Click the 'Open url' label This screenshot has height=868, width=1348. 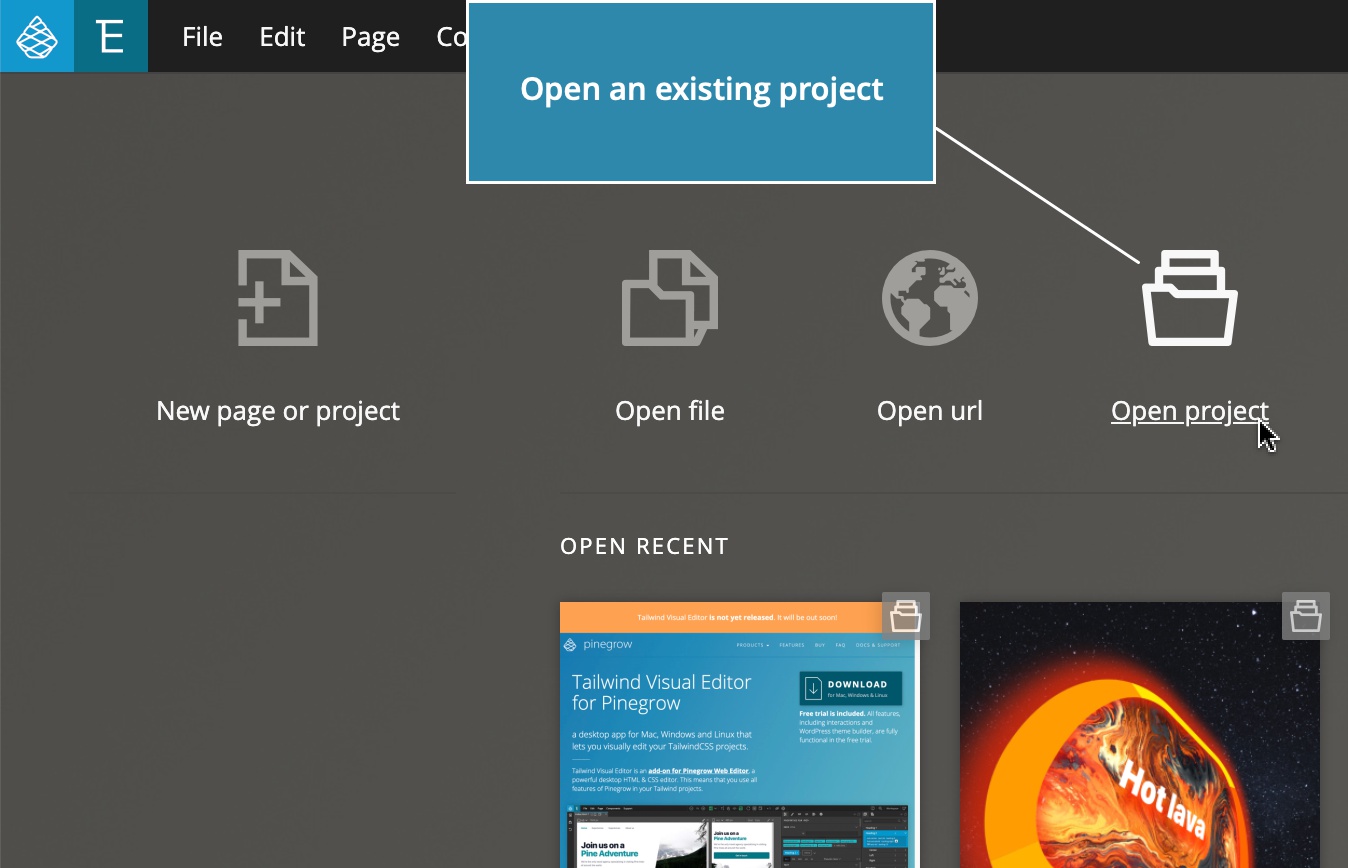coord(930,411)
